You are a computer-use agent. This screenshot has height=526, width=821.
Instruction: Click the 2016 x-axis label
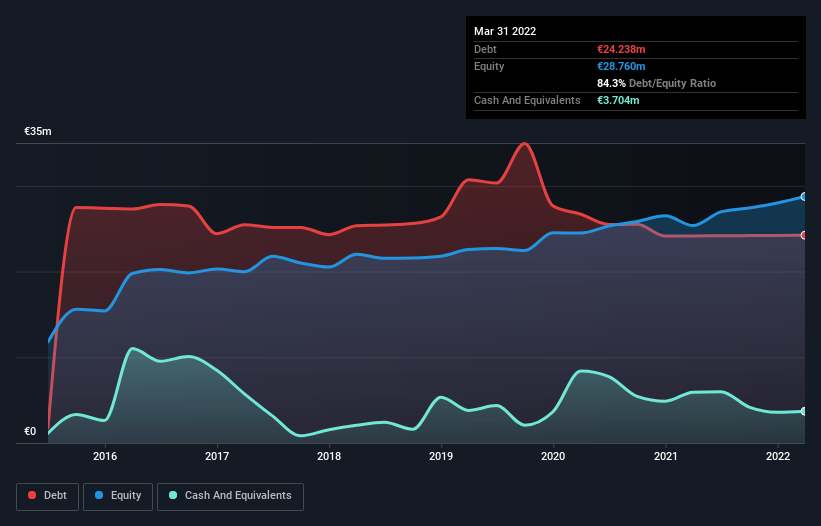pyautogui.click(x=105, y=456)
